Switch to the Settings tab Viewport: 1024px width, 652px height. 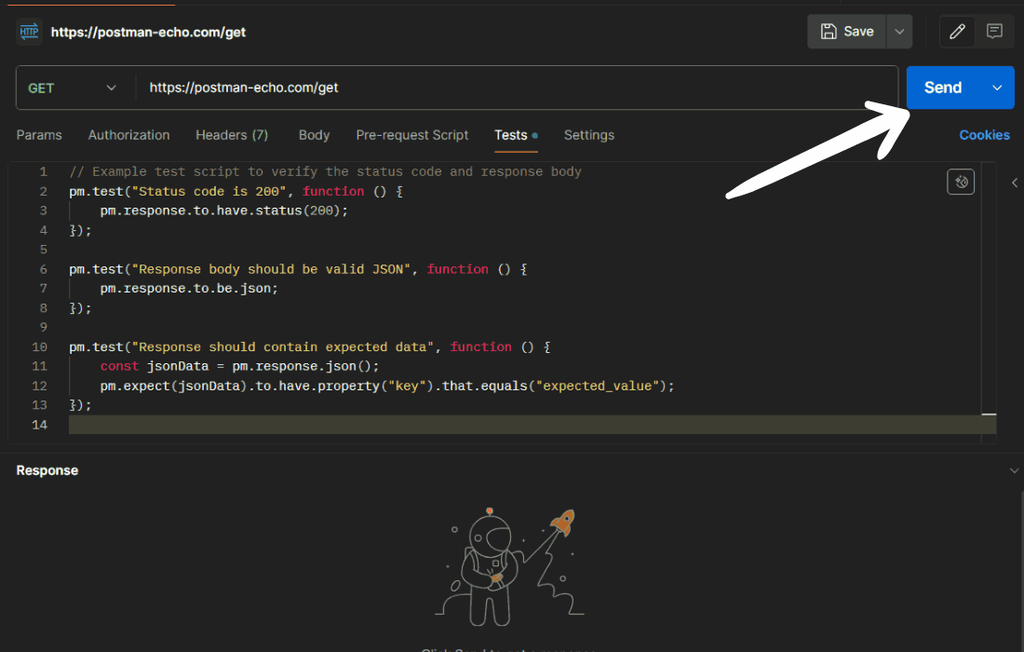coord(589,135)
